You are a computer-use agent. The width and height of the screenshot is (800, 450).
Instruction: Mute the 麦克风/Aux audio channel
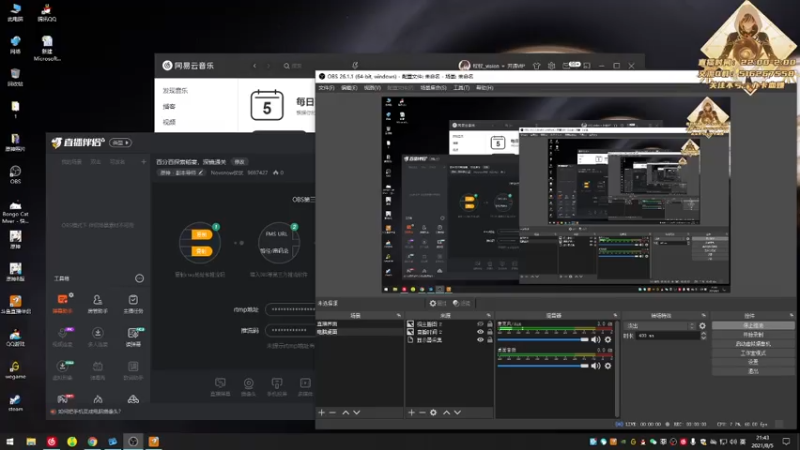point(595,339)
